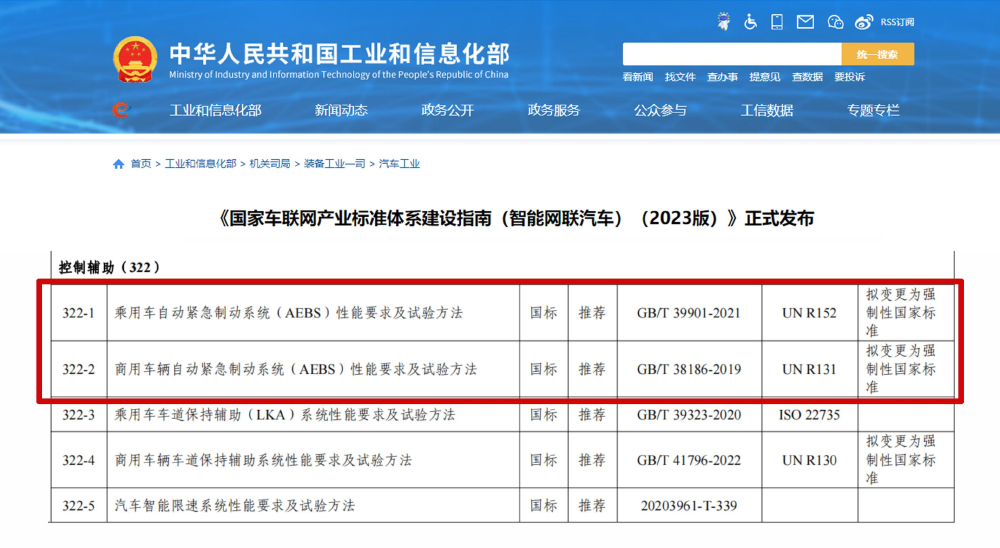
Task: Click the UN R130 cell
Action: pyautogui.click(x=809, y=461)
